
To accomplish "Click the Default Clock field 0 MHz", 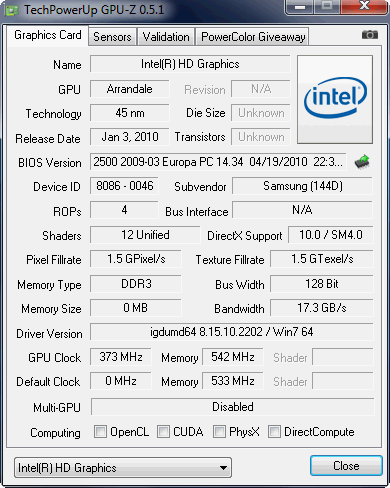I will click(x=121, y=381).
